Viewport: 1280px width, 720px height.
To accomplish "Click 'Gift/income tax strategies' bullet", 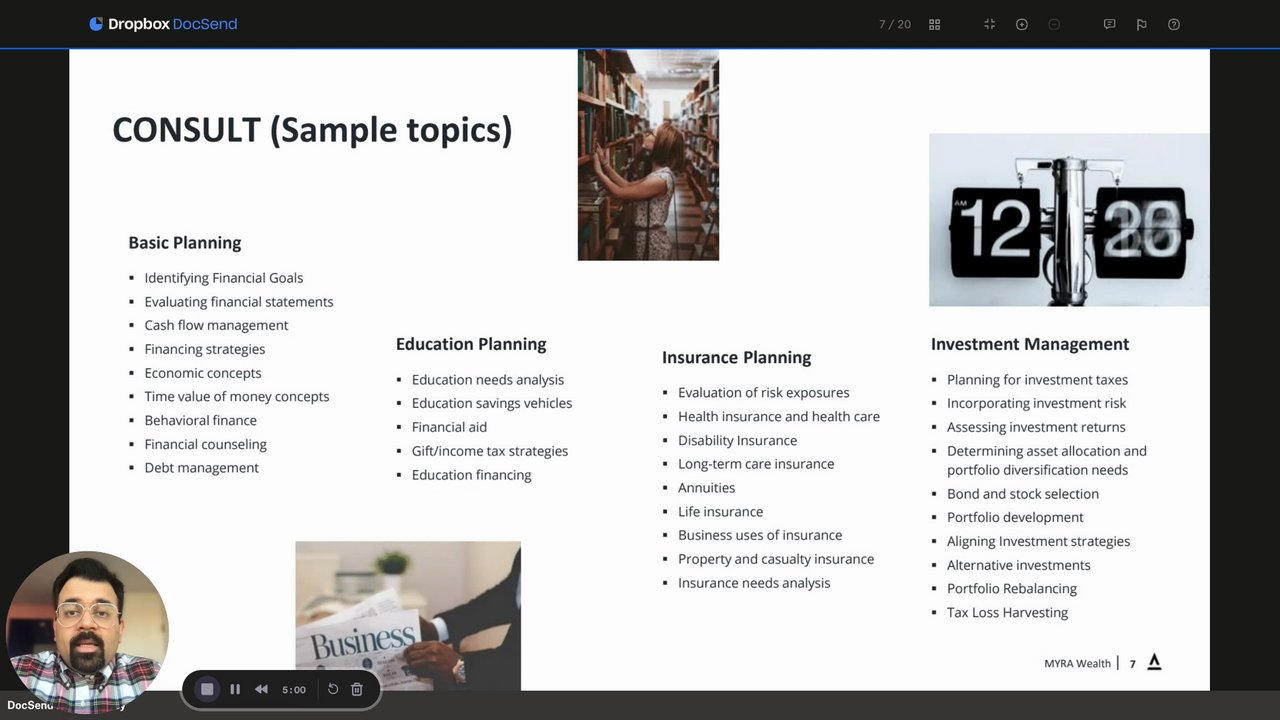I will pyautogui.click(x=490, y=451).
